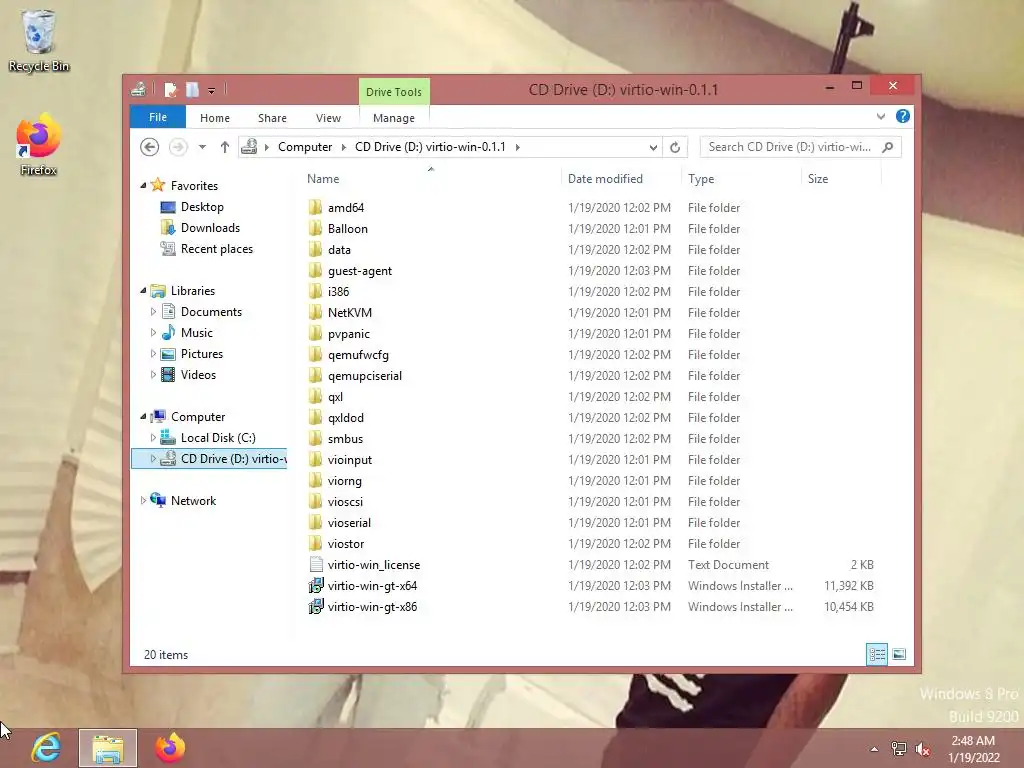Screen dimensions: 1024x768
Task: Expand the ribbon with the chevron
Action: point(881,116)
